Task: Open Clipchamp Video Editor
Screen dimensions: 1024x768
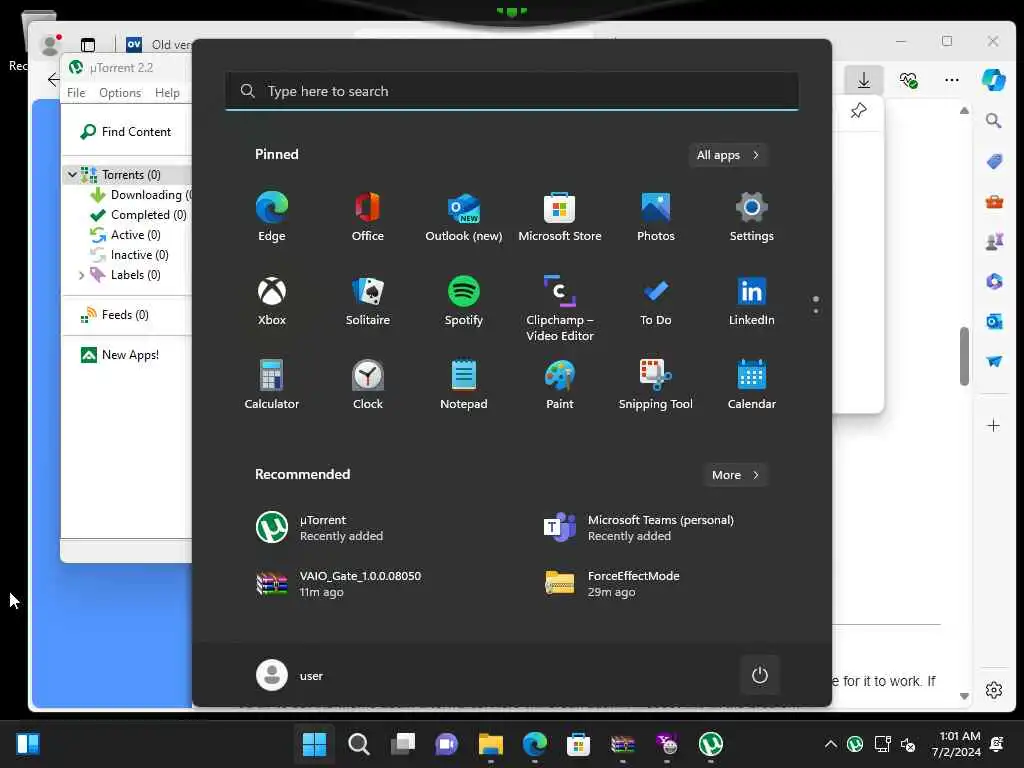Action: click(x=560, y=308)
